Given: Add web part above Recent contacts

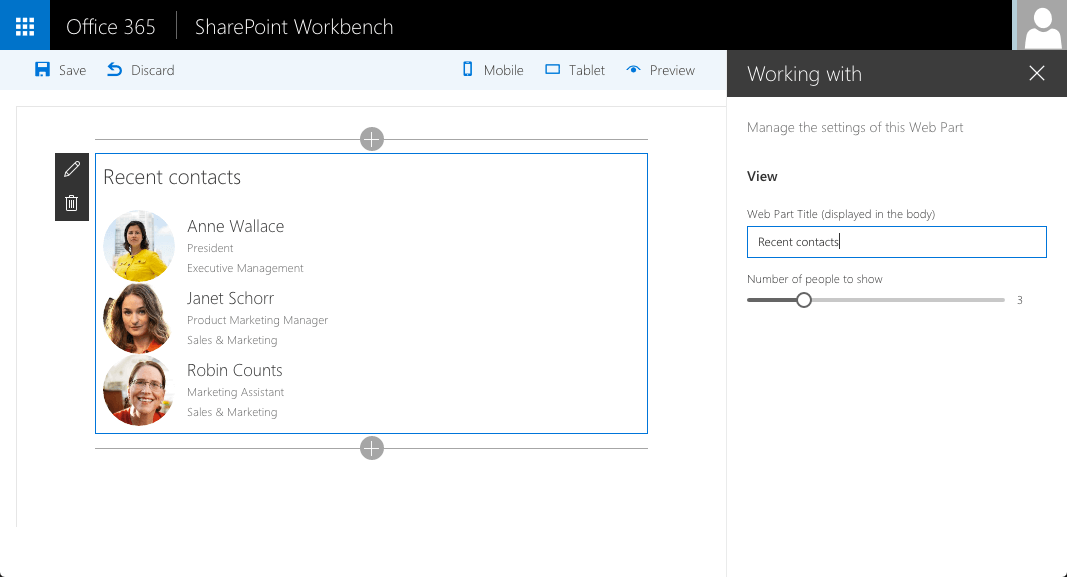Looking at the screenshot, I should 372,139.
